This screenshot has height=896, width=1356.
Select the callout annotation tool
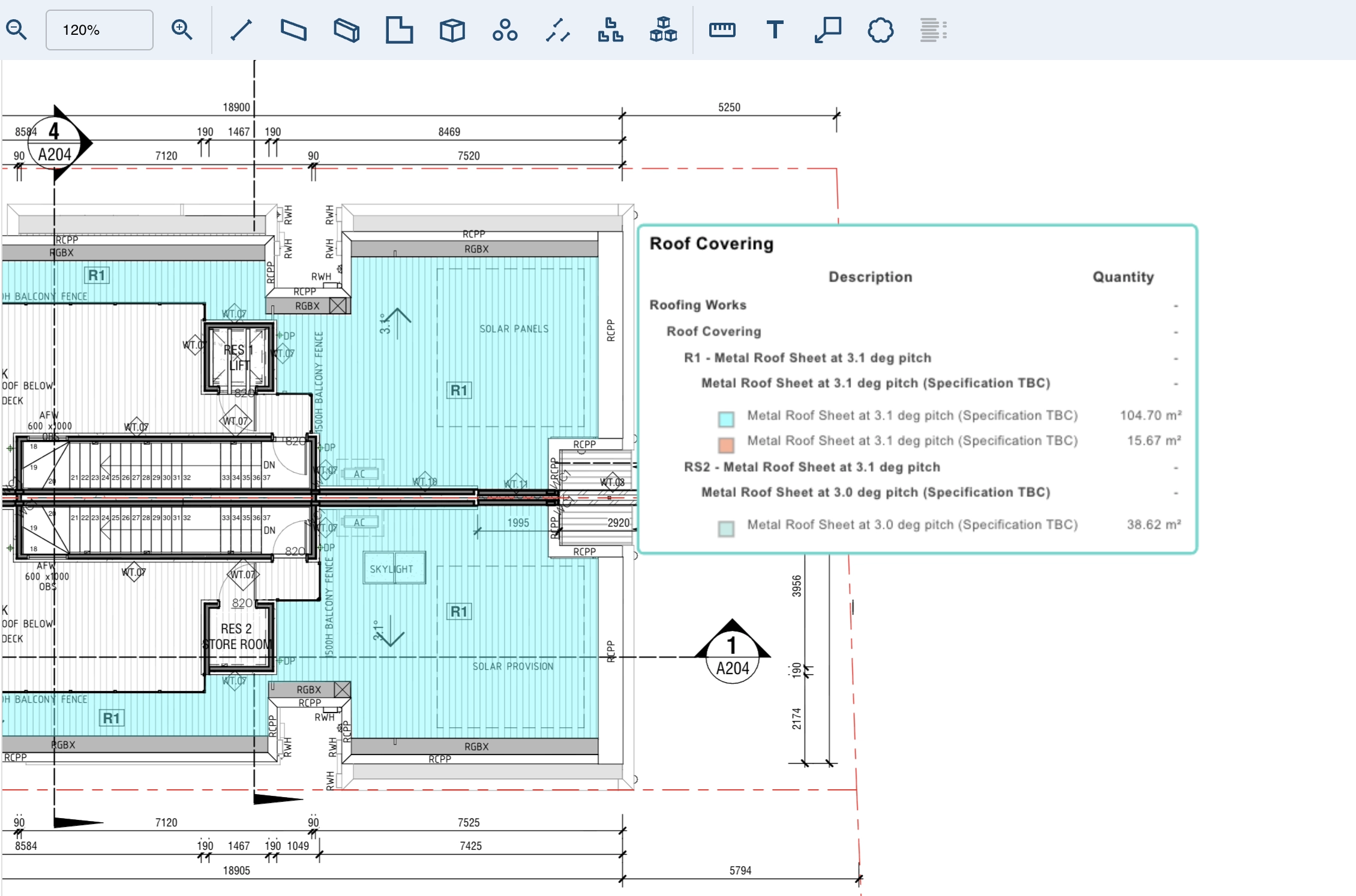[828, 30]
